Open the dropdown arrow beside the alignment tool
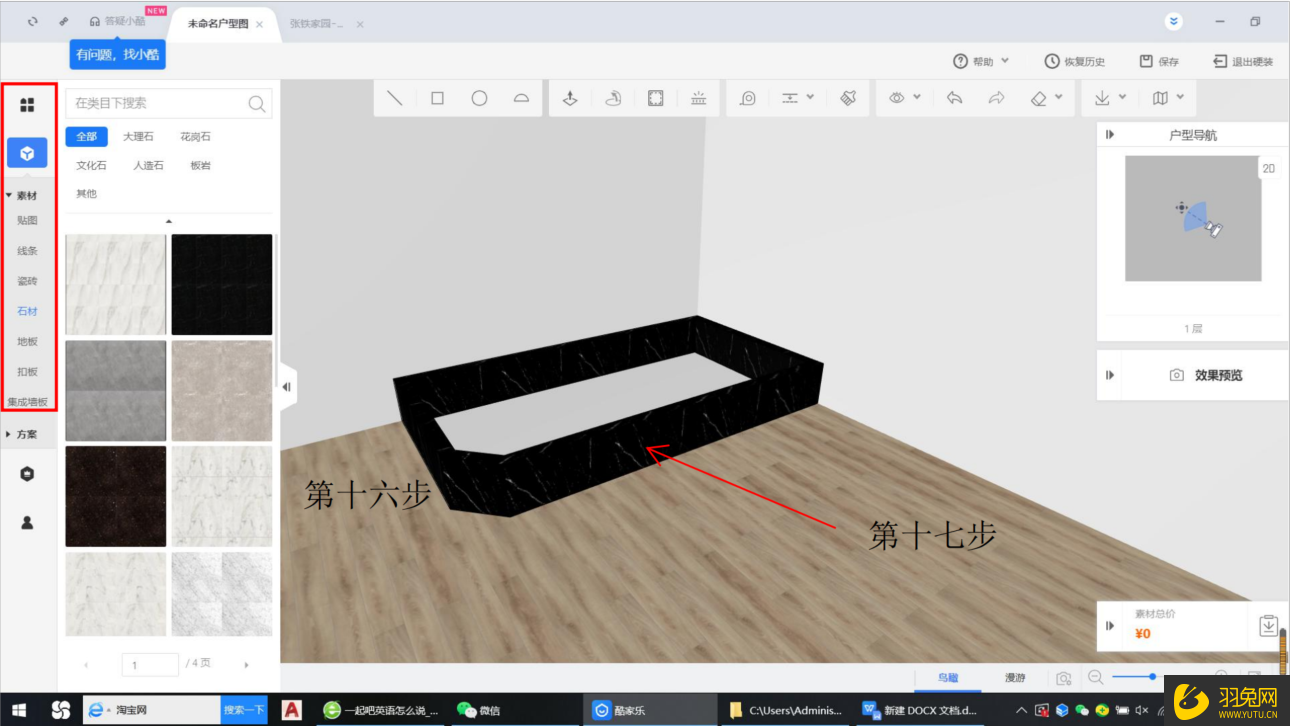 point(810,97)
